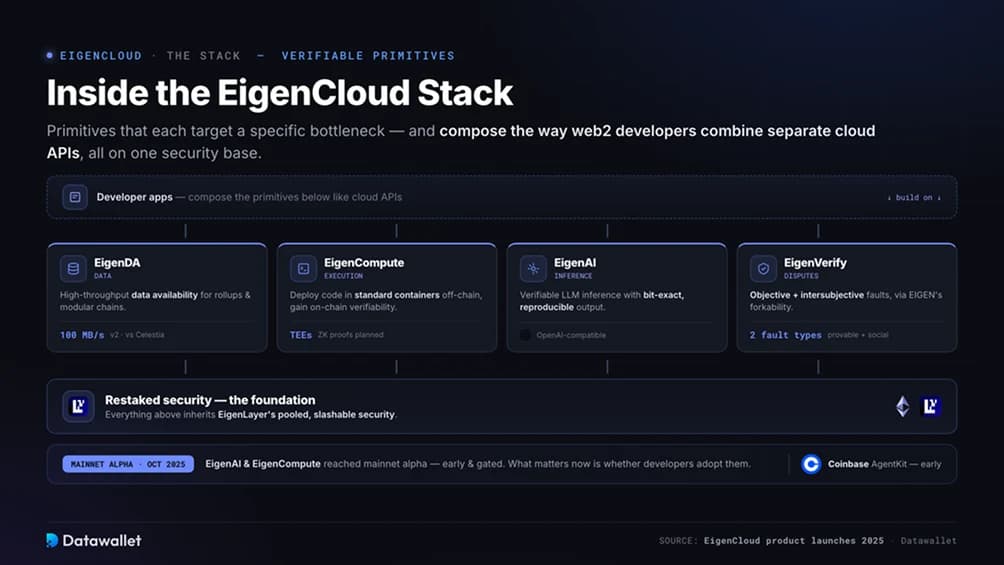Click the Developer apps icon
The image size is (1004, 565).
click(75, 197)
